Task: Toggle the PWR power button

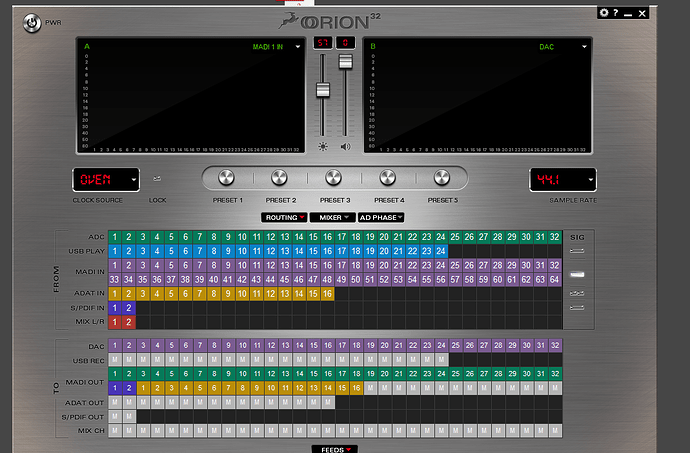Action: 32,23
